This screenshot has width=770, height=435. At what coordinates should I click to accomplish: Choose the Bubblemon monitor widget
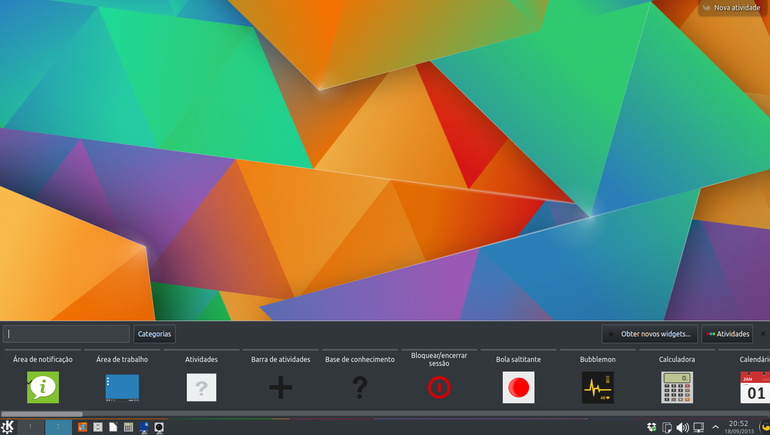click(598, 387)
